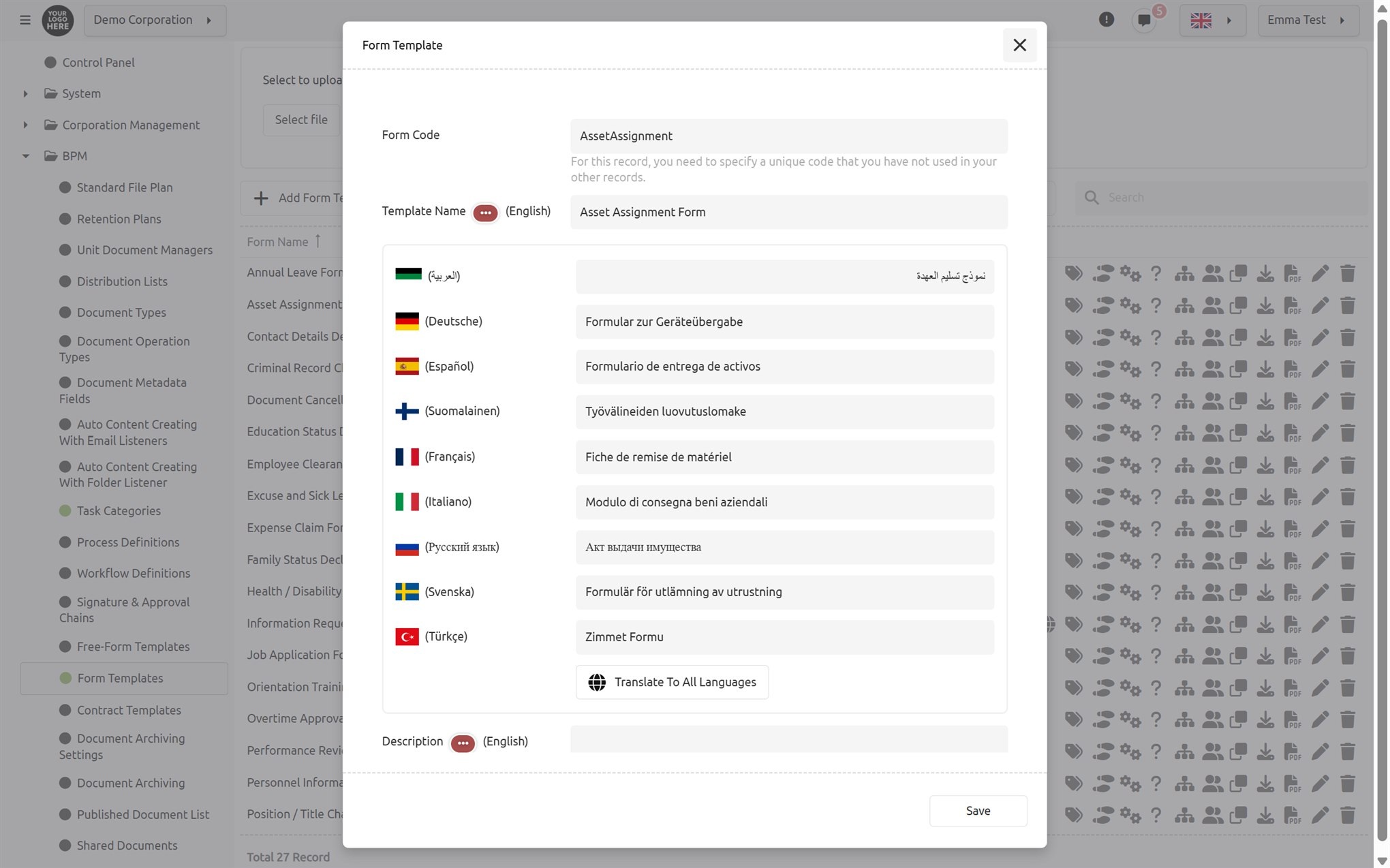The image size is (1390, 868).
Task: Expand Description translations with the red dots button
Action: 463,743
